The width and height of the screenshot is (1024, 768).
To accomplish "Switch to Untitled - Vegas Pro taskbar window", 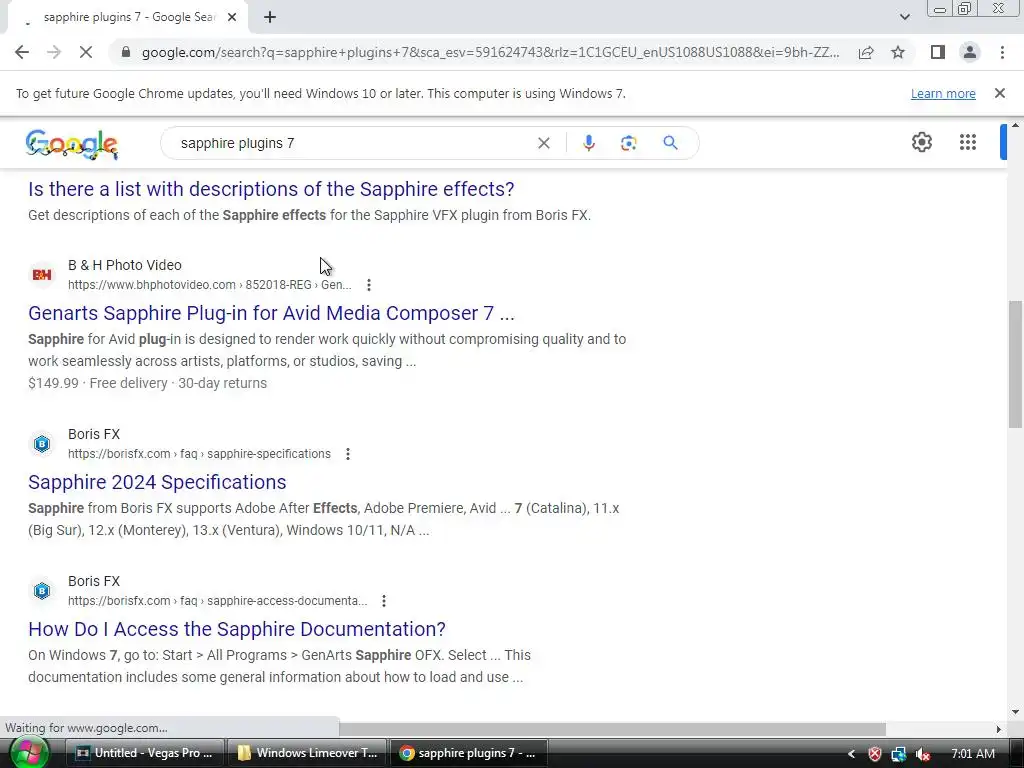I will pos(145,753).
